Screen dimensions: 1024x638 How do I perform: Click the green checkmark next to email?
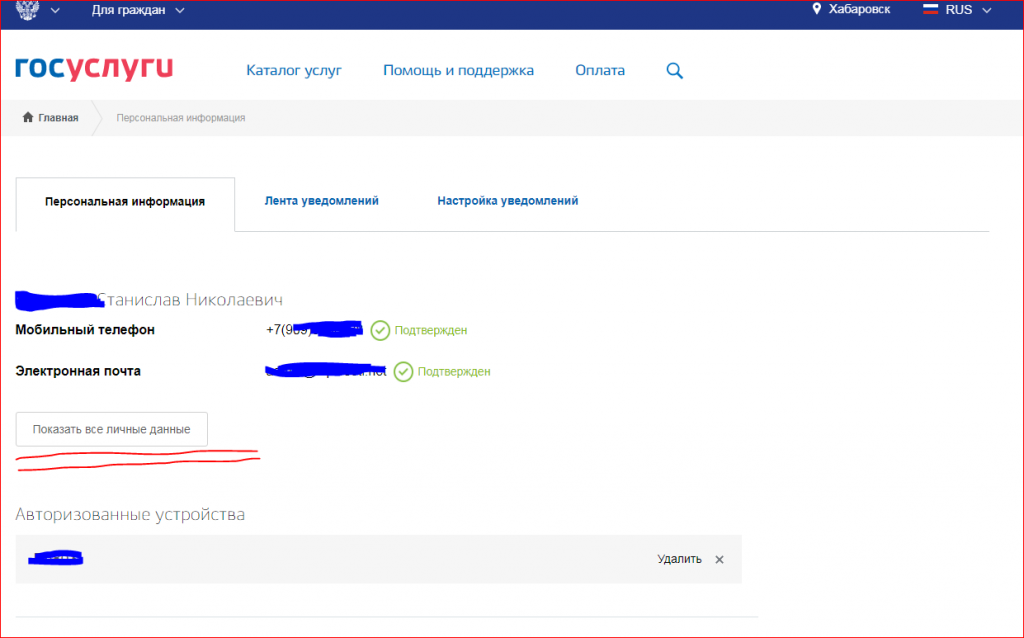pyautogui.click(x=404, y=372)
